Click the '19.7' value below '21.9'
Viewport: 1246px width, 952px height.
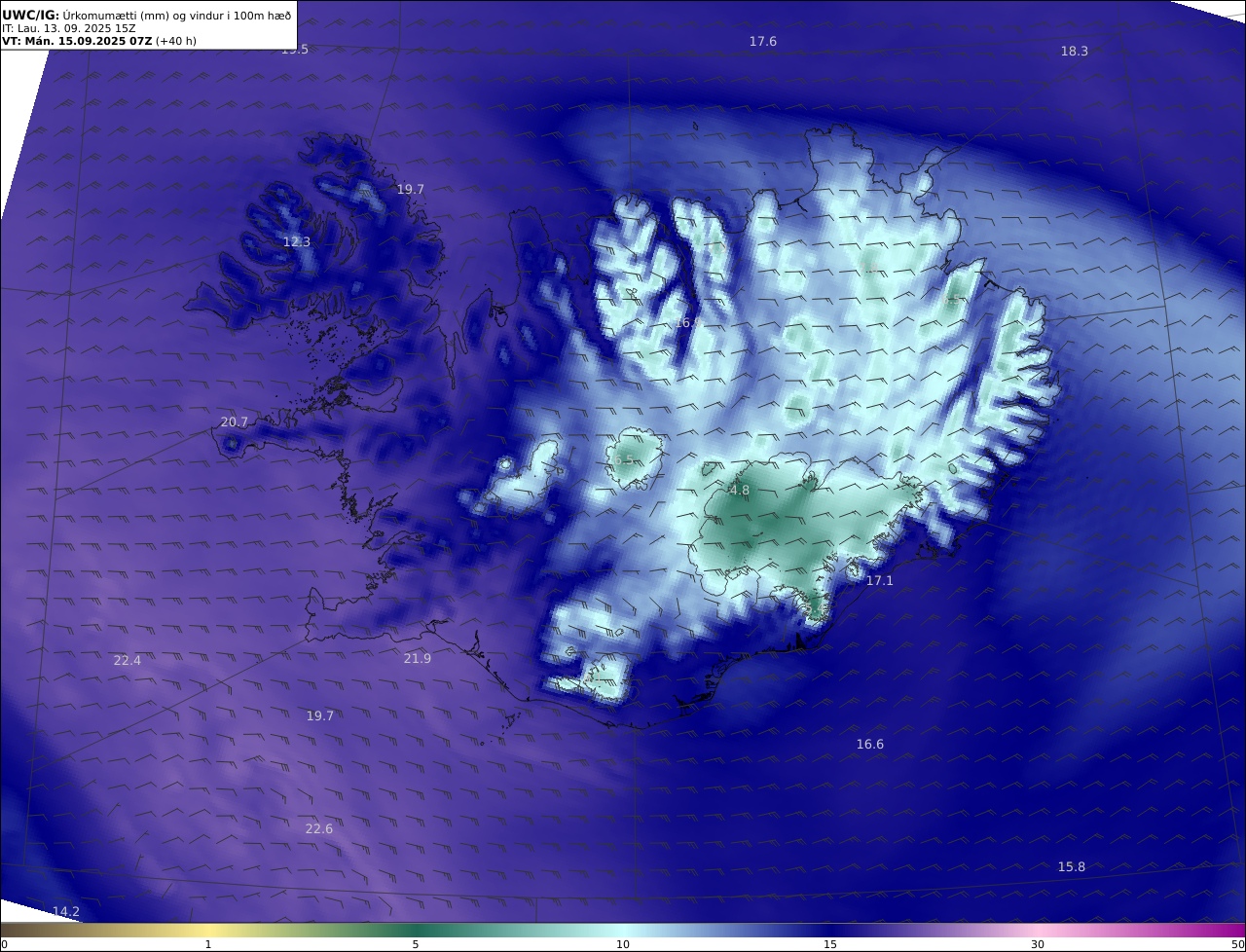pyautogui.click(x=320, y=716)
